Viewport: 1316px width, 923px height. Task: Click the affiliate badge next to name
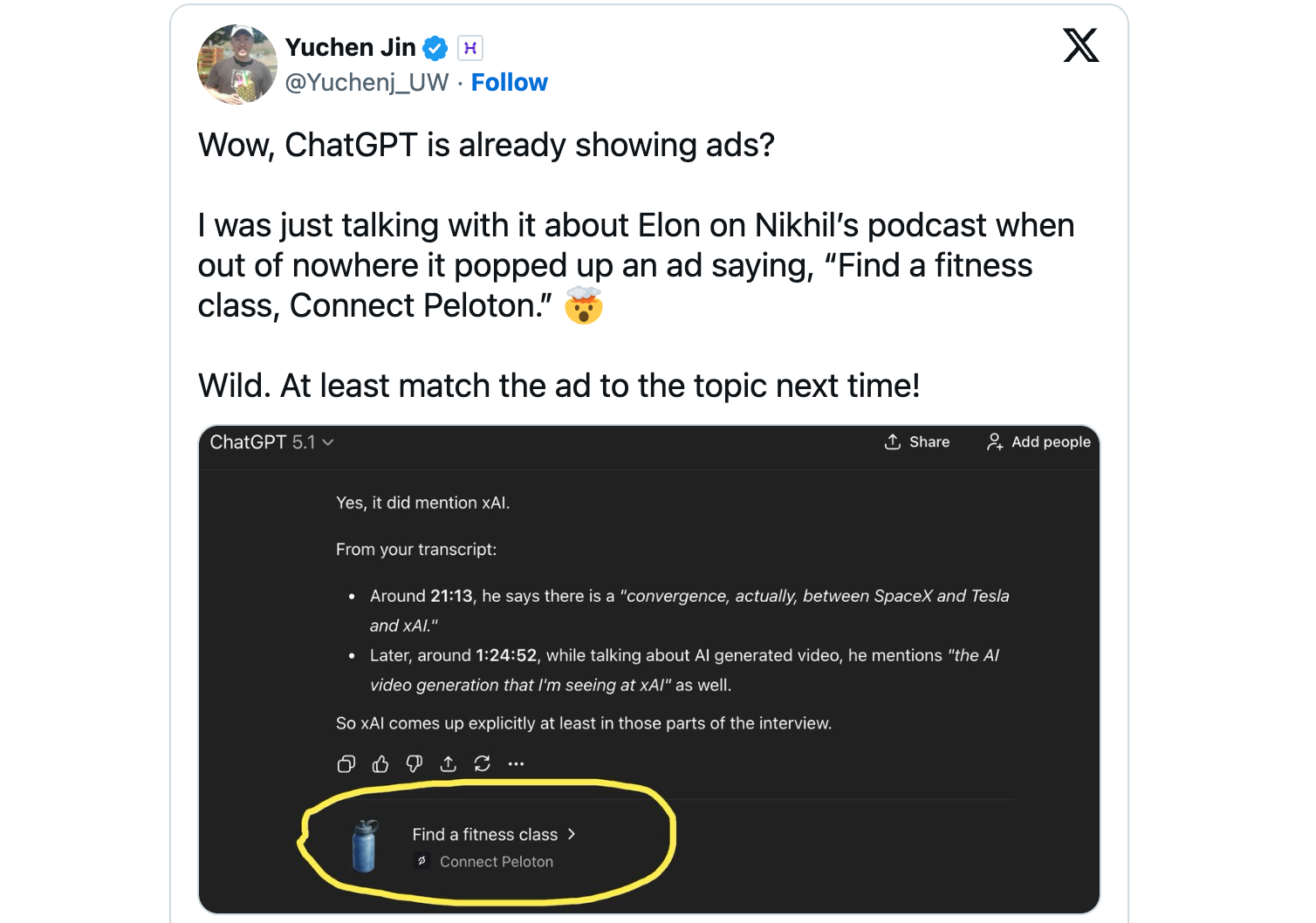470,48
